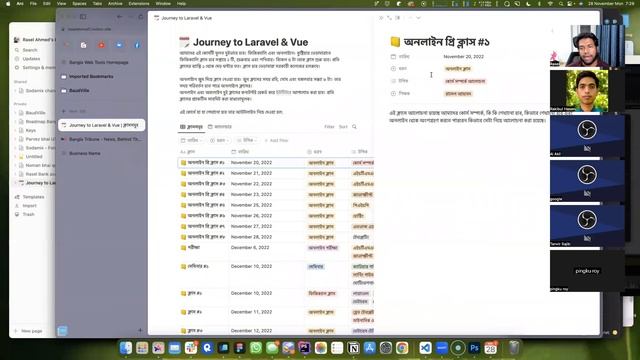Image resolution: width=640 pixels, height=360 pixels.
Task: Open Rasel Ahmed's workspace switcher in Notion app
Action: [34, 40]
